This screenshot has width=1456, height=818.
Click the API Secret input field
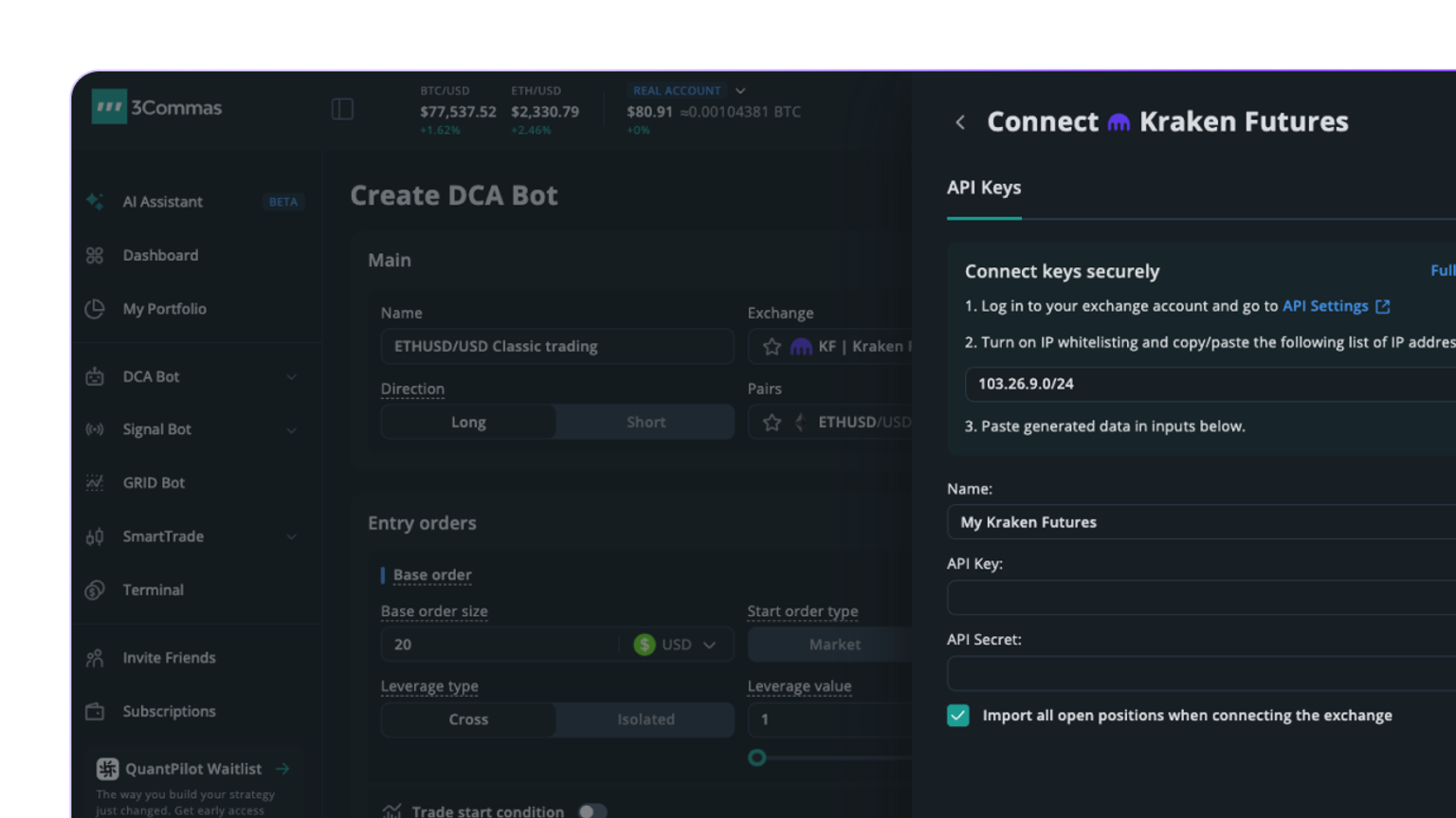(1201, 674)
